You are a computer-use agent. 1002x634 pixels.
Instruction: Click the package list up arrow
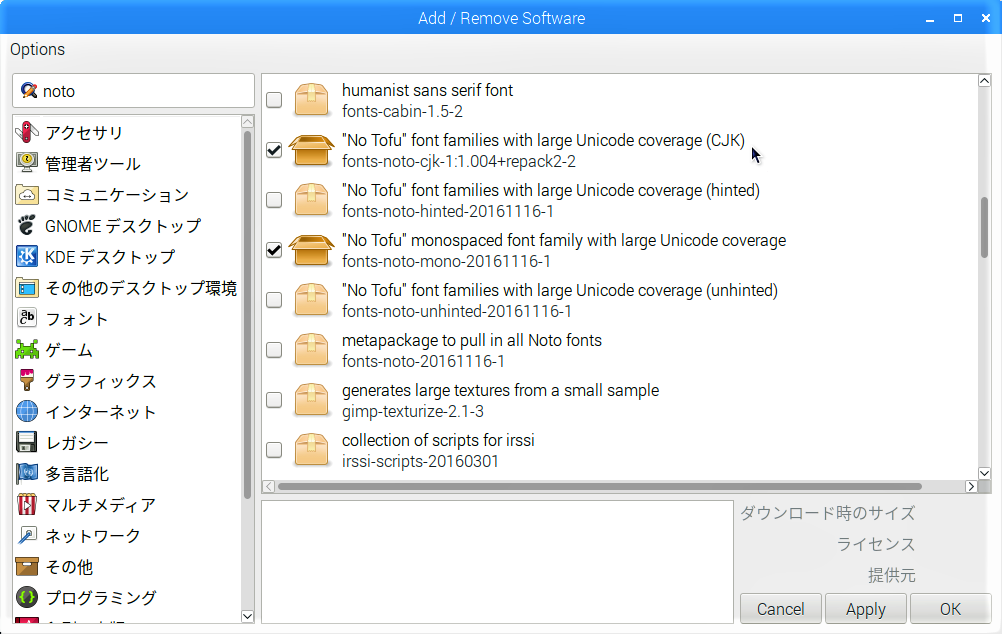click(x=984, y=81)
